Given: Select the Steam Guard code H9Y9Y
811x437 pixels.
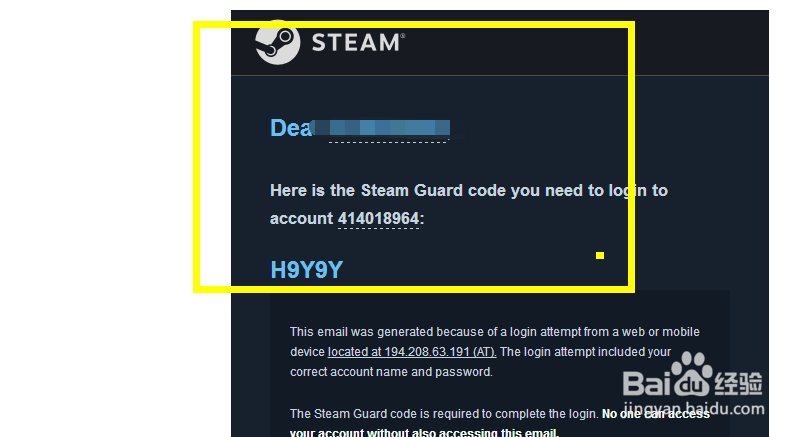Looking at the screenshot, I should [307, 270].
